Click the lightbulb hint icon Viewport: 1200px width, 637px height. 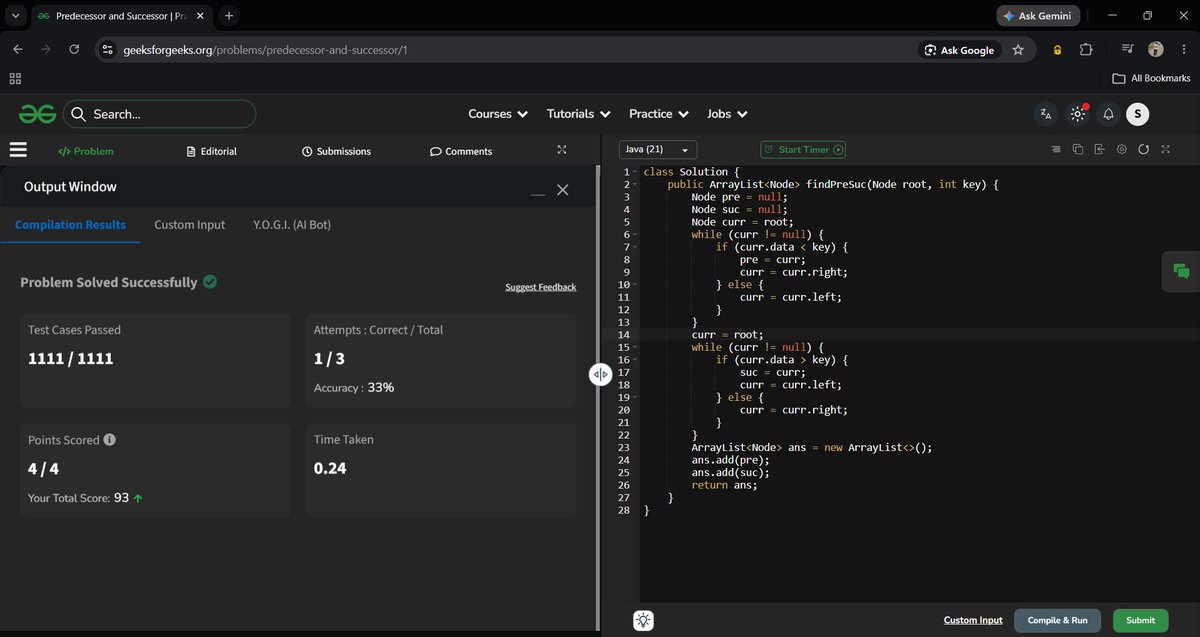pyautogui.click(x=644, y=621)
